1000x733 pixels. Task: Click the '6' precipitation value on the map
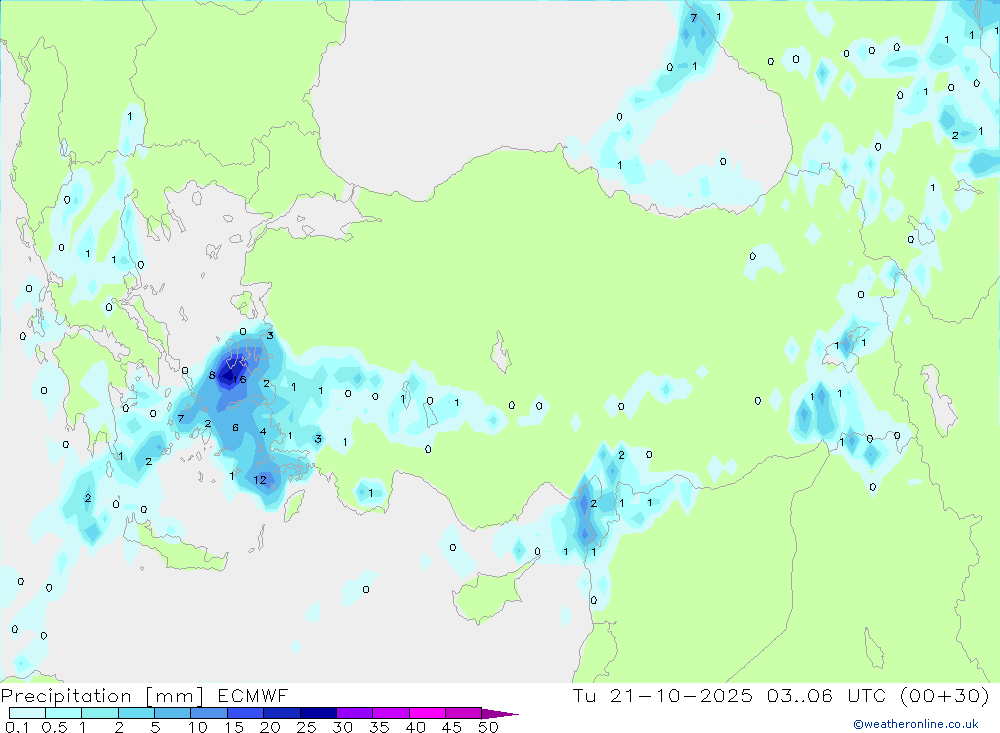coord(235,427)
